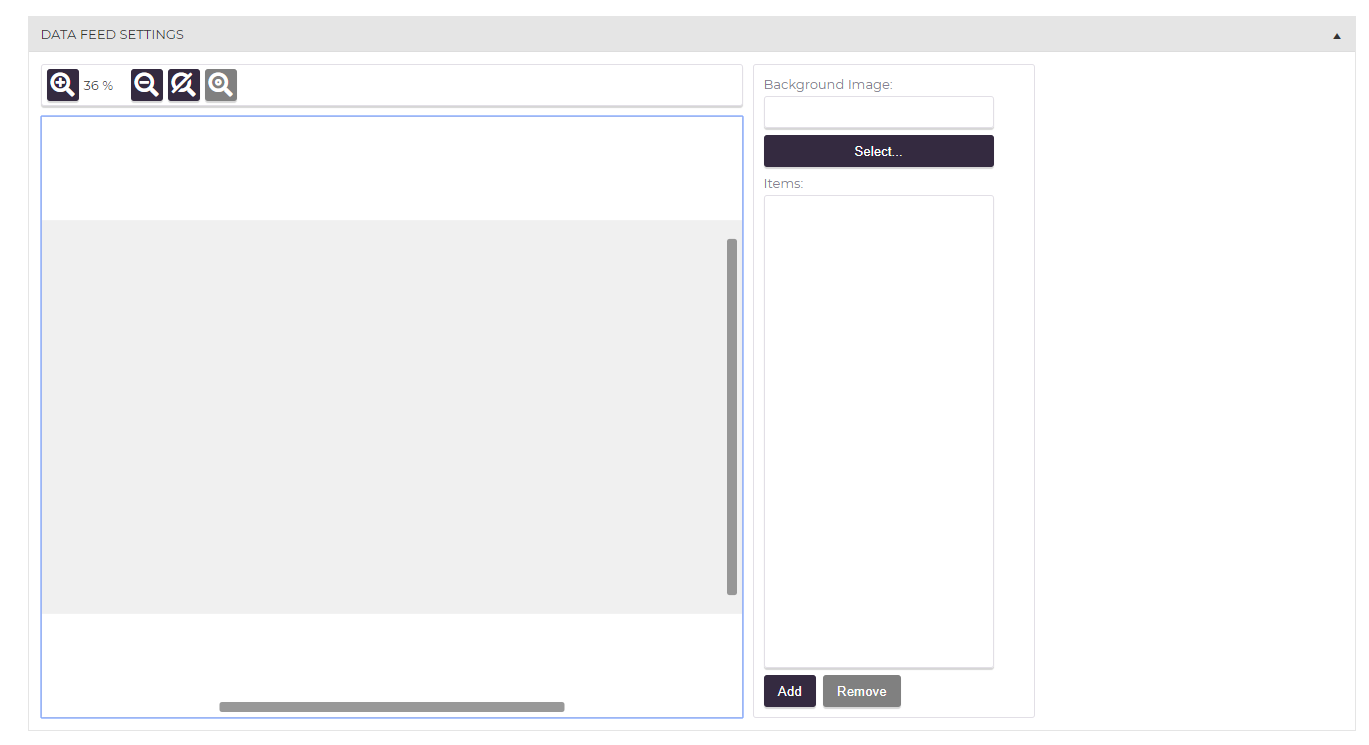
Task: Click the grayed Remove button
Action: (862, 691)
